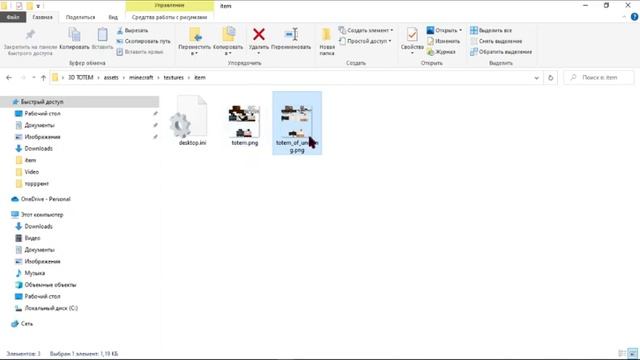
Task: Open pinned Images (Изображения) under Quick access
Action: pos(42,137)
